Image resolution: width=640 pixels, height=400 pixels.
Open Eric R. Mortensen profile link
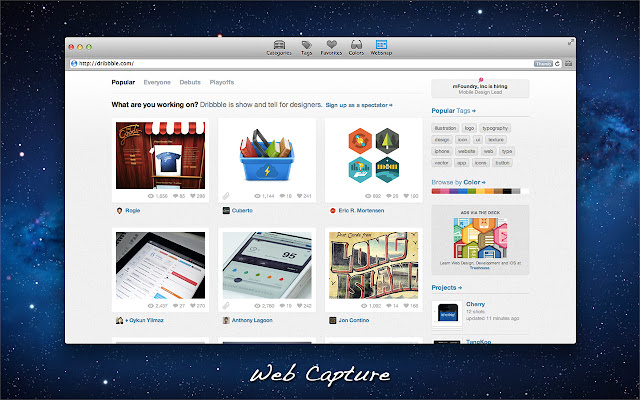click(361, 211)
